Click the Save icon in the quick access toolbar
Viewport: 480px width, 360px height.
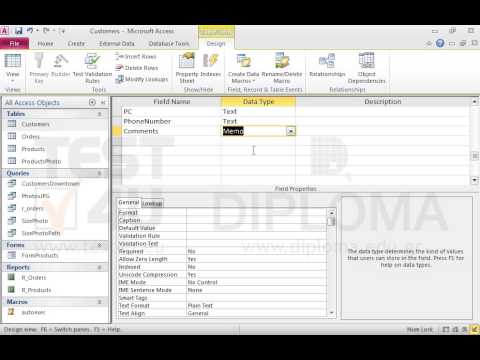(x=19, y=31)
